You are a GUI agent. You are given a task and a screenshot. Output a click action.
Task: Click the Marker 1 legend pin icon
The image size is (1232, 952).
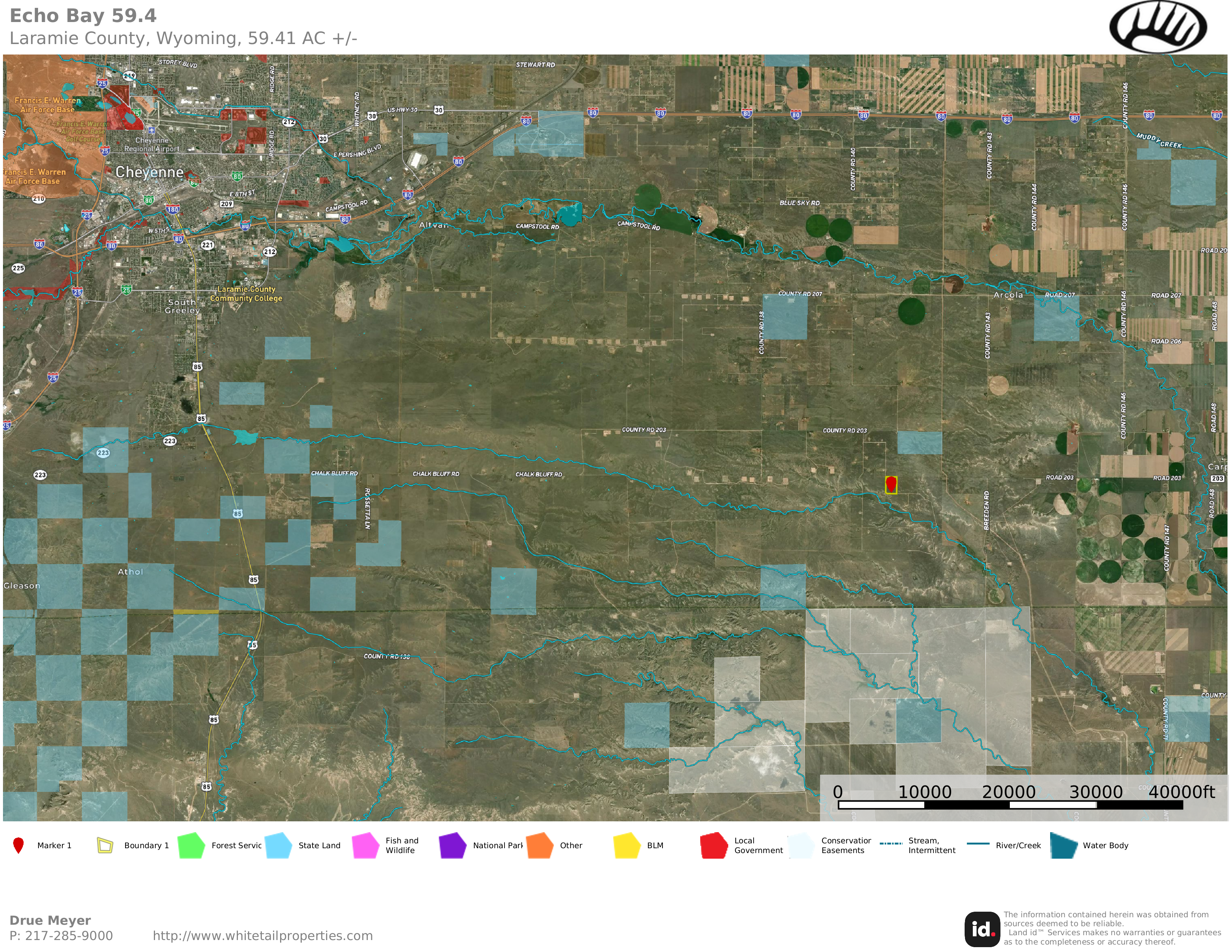coord(19,845)
